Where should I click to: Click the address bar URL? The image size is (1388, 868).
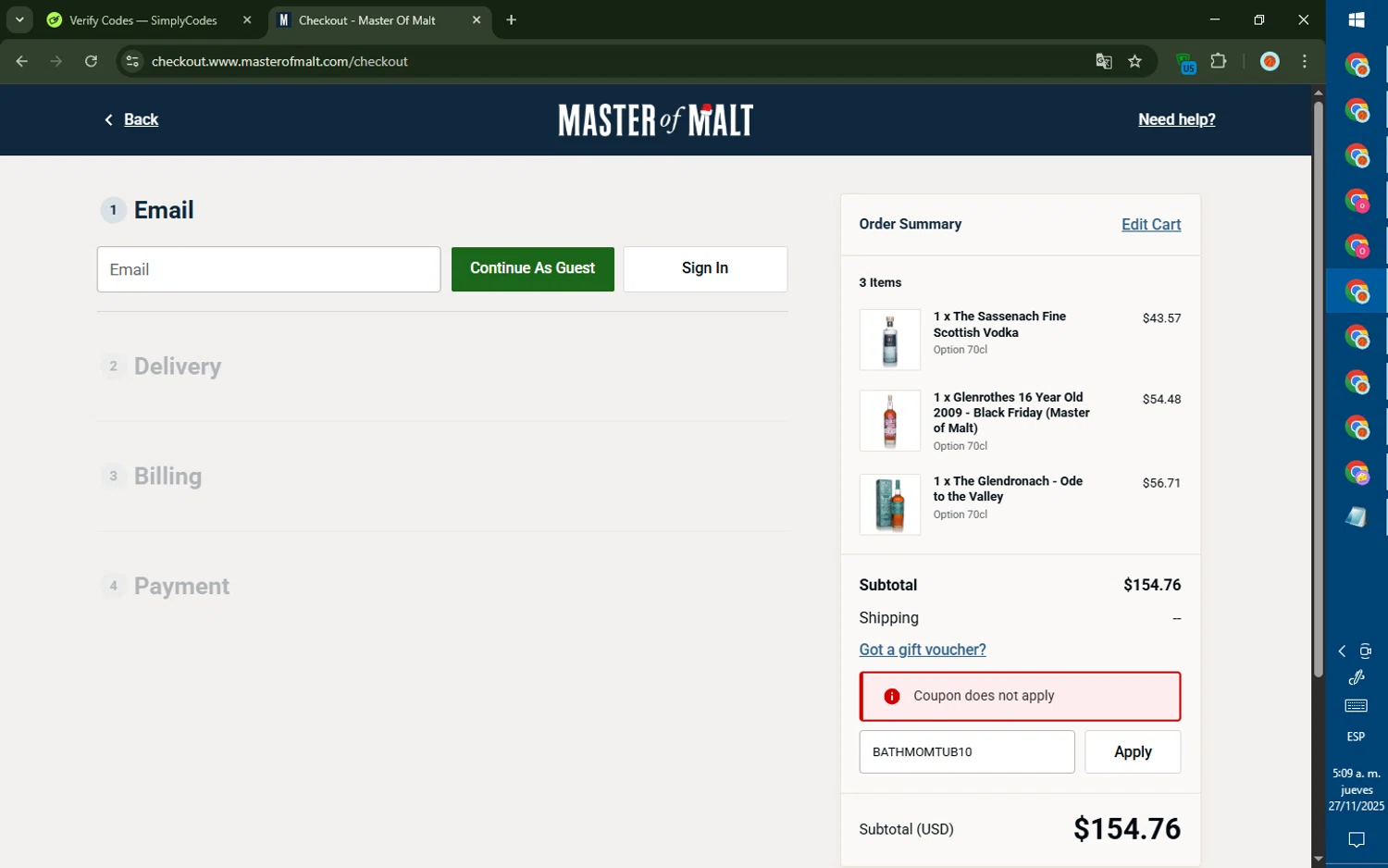[x=279, y=62]
